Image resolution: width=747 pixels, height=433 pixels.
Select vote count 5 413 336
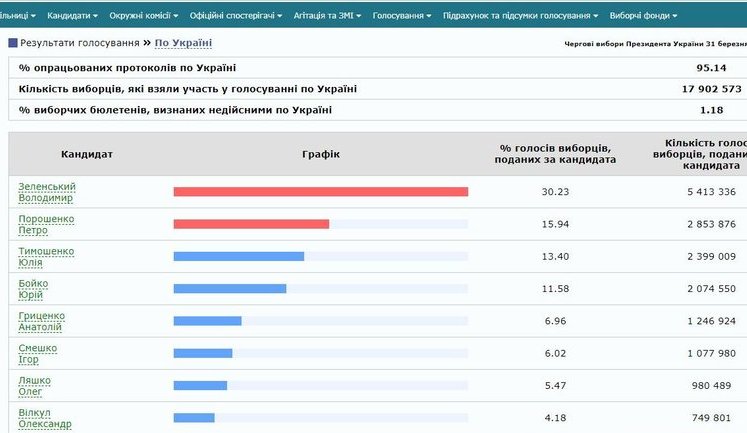711,191
